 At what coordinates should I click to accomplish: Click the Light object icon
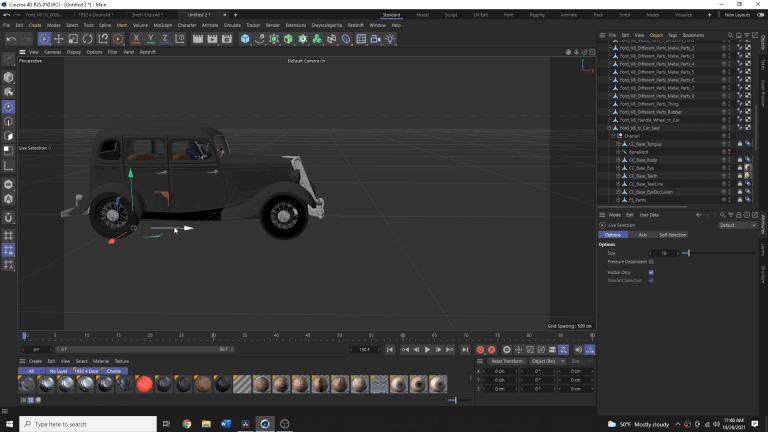390,39
